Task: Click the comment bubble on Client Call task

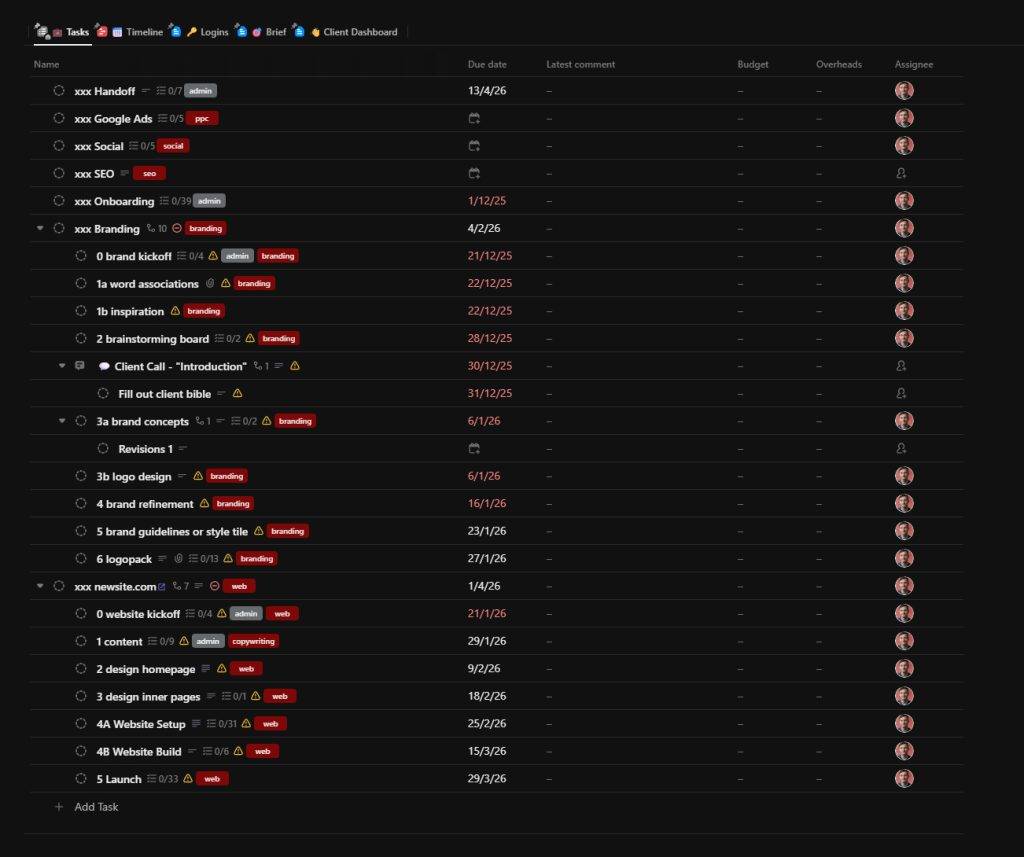Action: (x=105, y=366)
